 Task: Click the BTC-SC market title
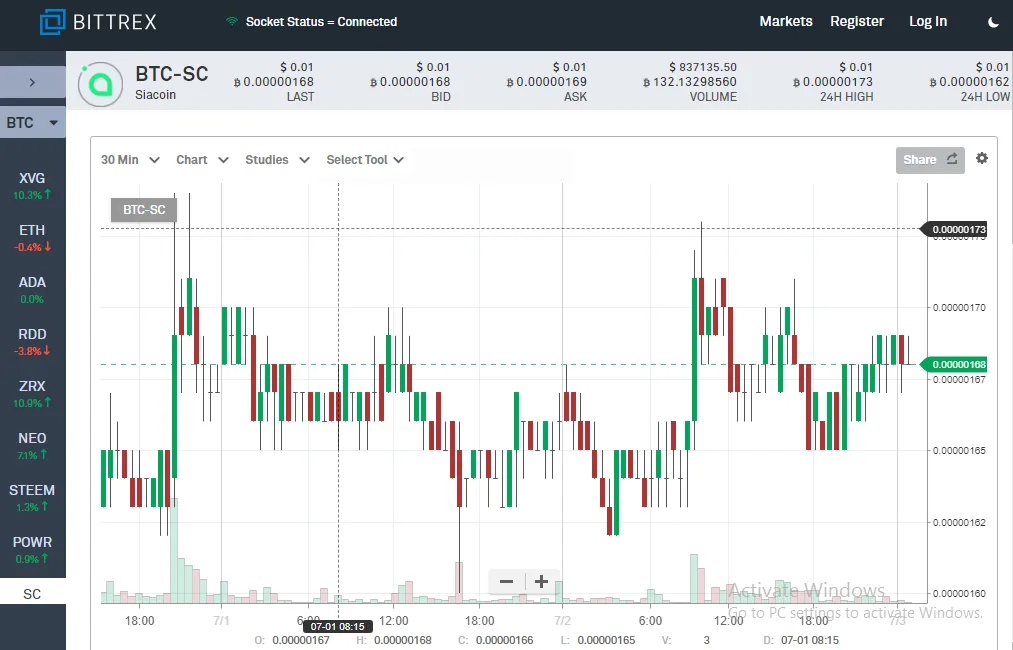pos(172,74)
